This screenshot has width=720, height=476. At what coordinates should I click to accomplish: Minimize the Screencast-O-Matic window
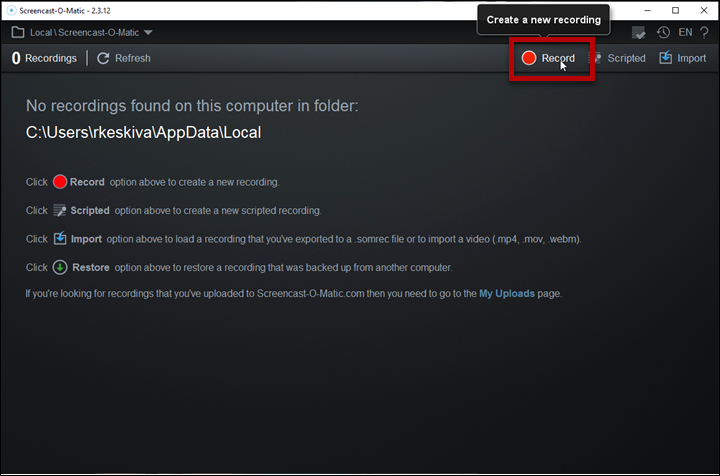coord(647,10)
